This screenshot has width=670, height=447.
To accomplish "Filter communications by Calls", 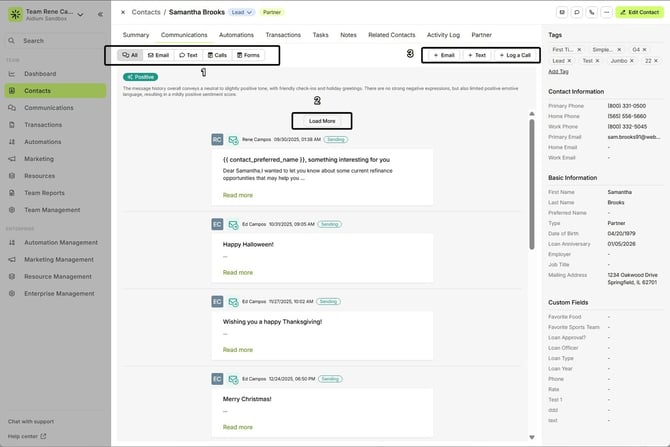I will [x=217, y=55].
